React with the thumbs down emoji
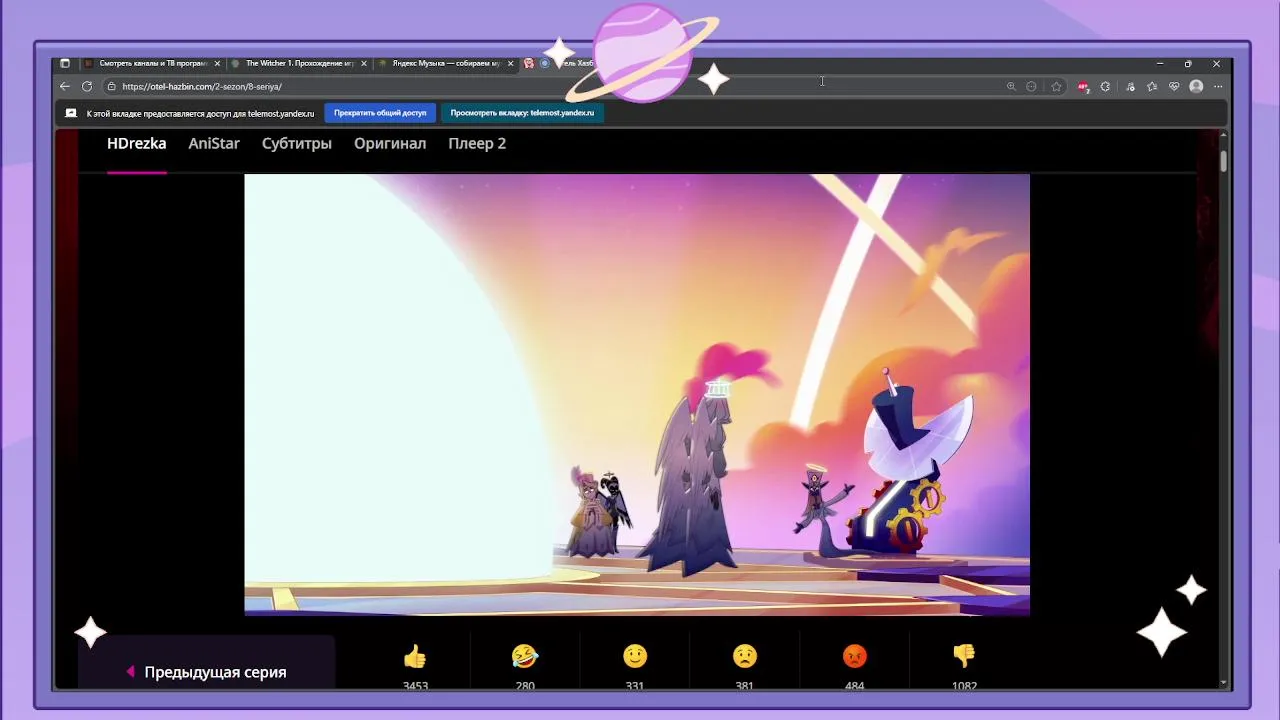This screenshot has width=1280, height=720. point(964,656)
